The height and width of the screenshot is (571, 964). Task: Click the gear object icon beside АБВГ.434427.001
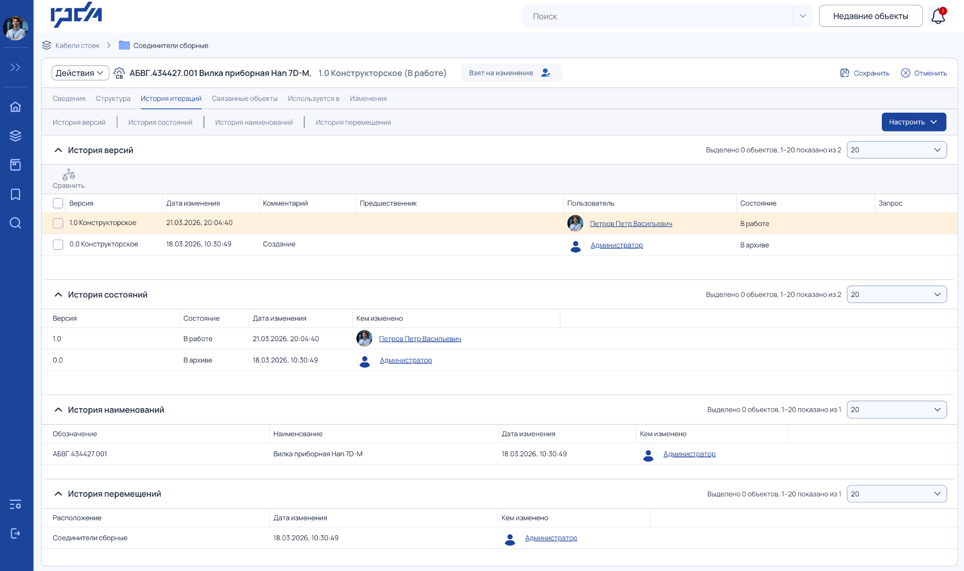click(119, 73)
